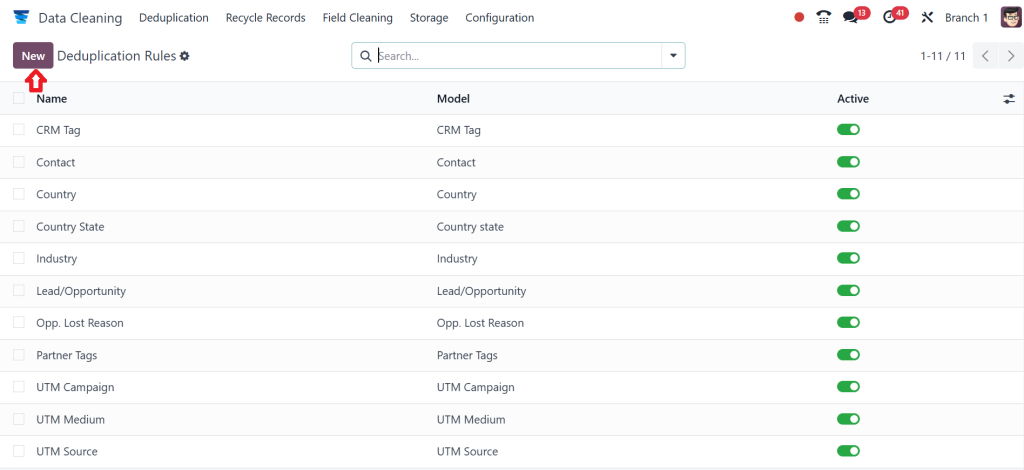Select the Contact row checkbox
The height and width of the screenshot is (470, 1024).
[x=19, y=162]
